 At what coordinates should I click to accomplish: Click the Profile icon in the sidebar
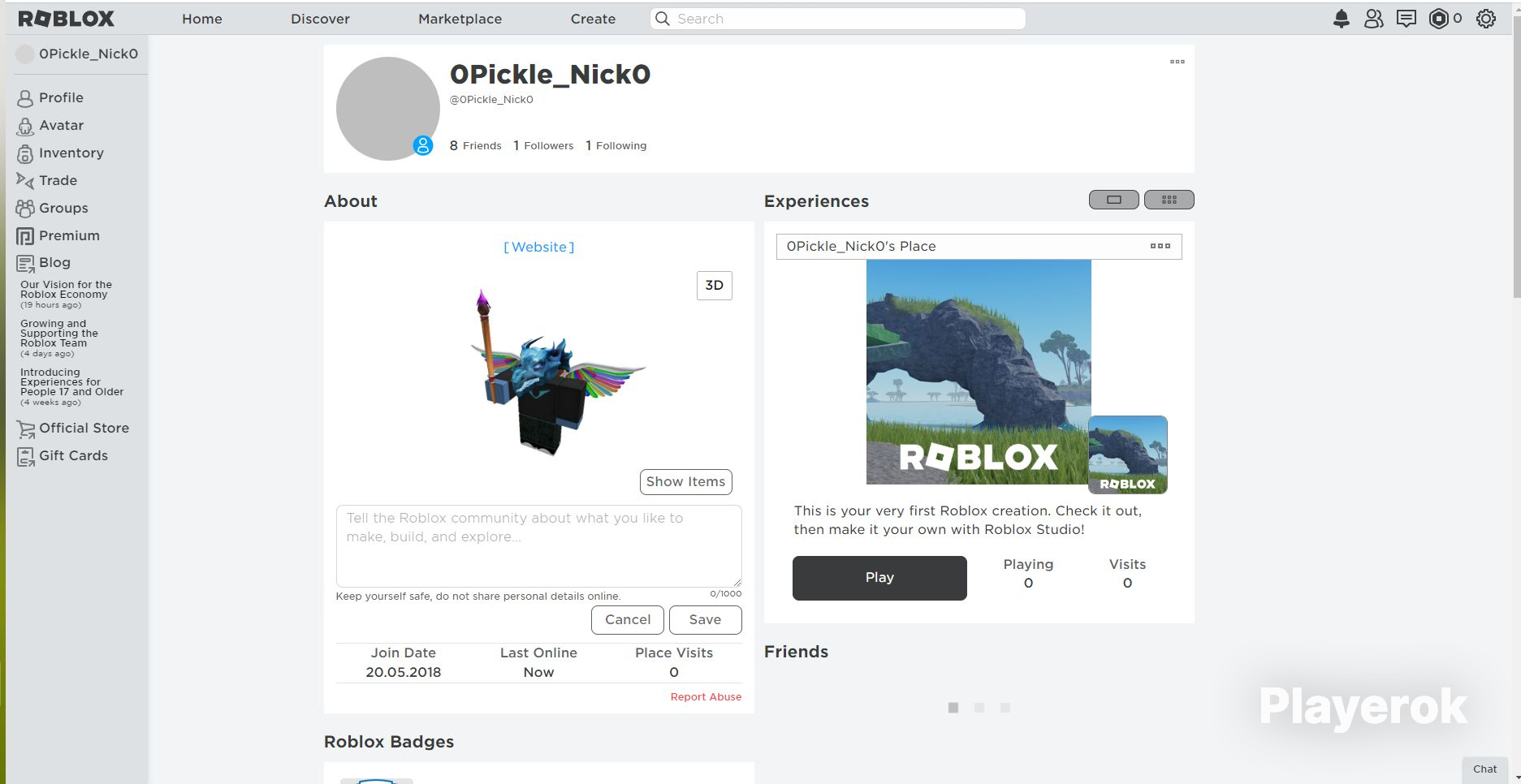pyautogui.click(x=25, y=98)
